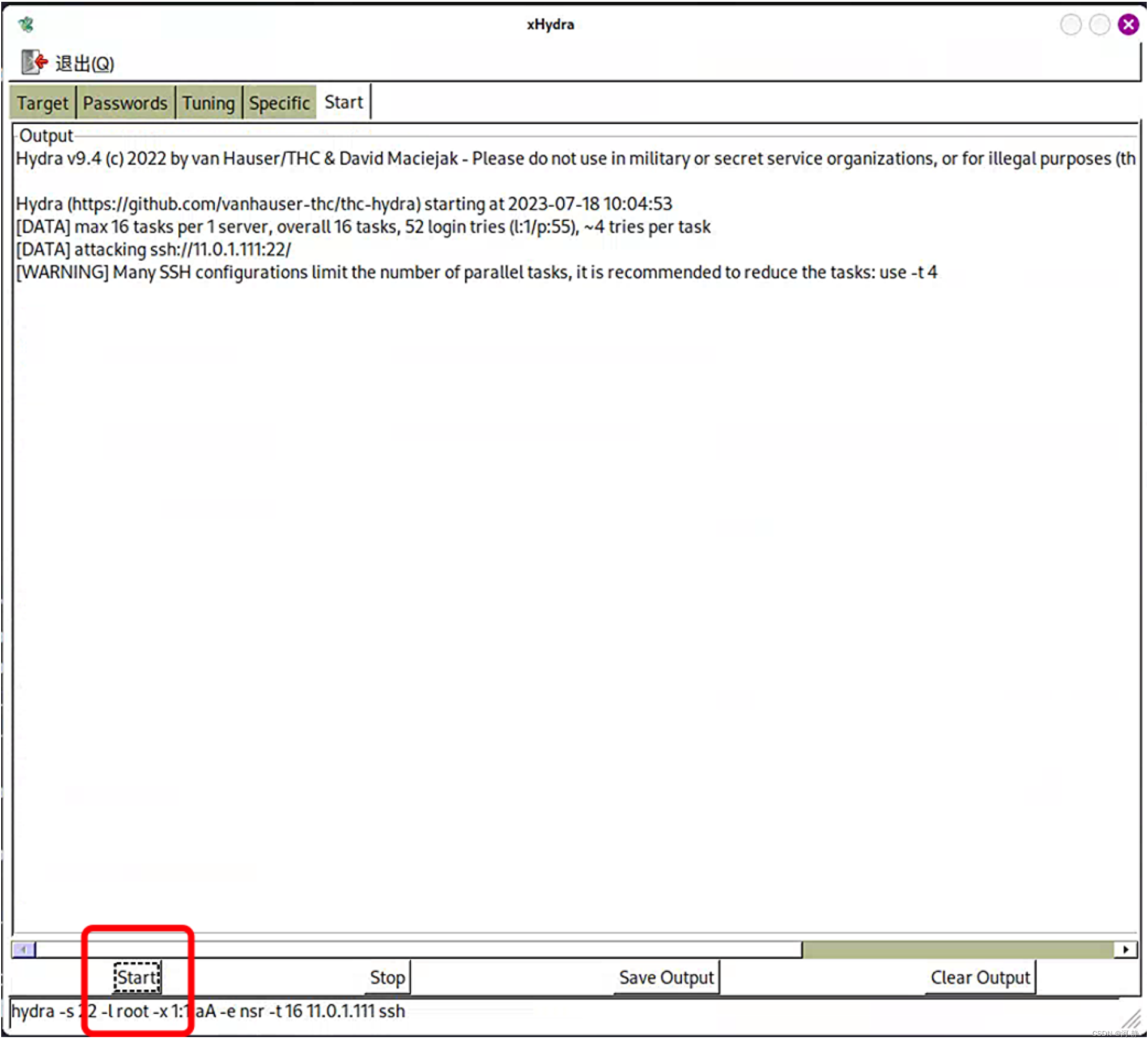Click the '[DATA] max 16 tasks per 1 server' line

click(x=364, y=227)
